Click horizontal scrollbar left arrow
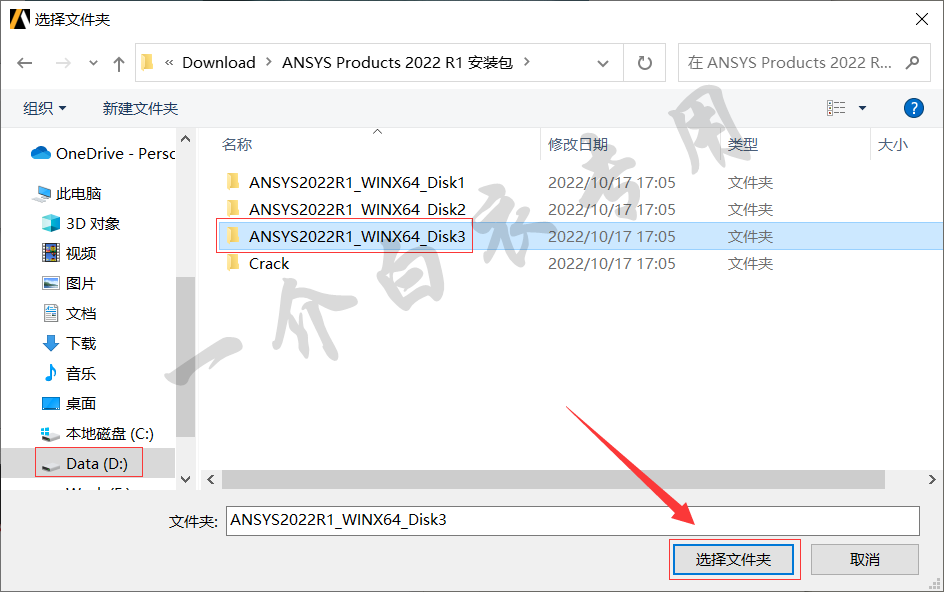 pos(211,479)
